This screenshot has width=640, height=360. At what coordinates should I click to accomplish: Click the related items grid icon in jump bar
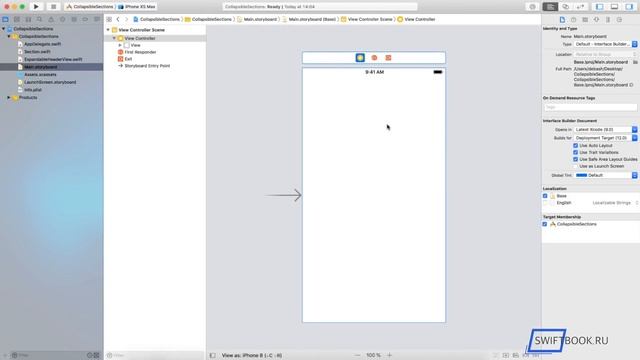(109, 19)
